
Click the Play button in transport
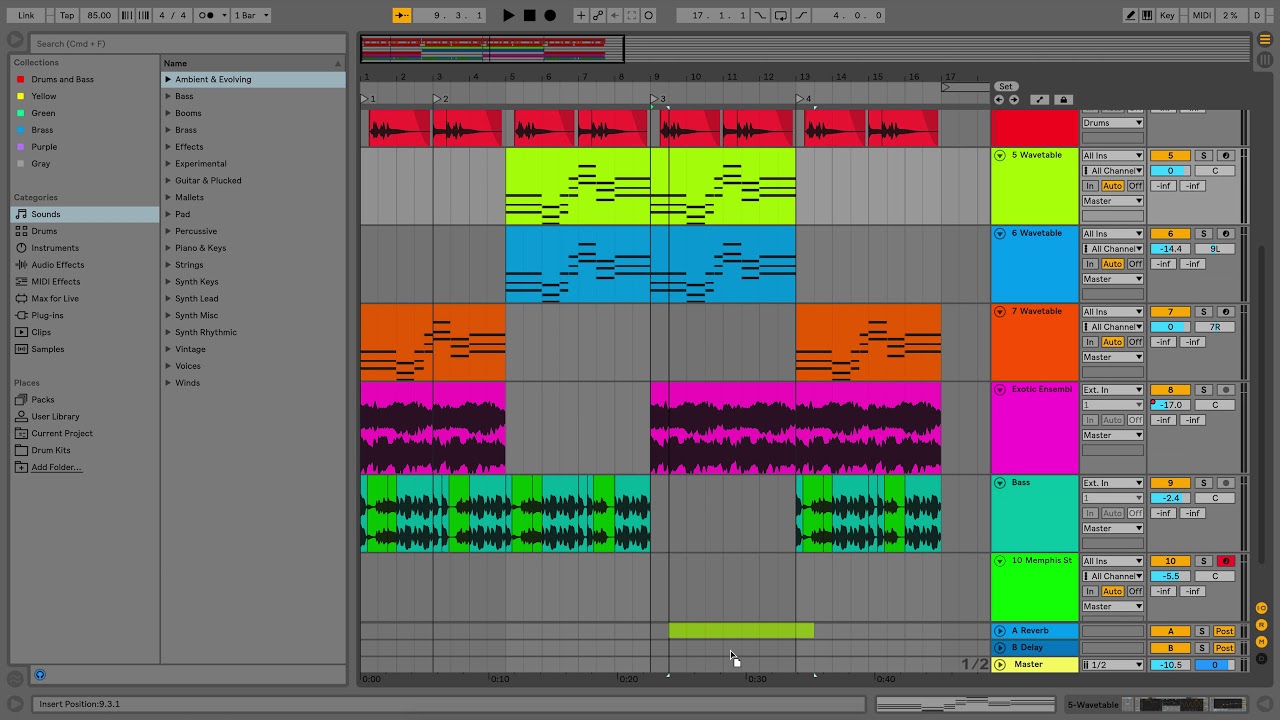pyautogui.click(x=508, y=15)
